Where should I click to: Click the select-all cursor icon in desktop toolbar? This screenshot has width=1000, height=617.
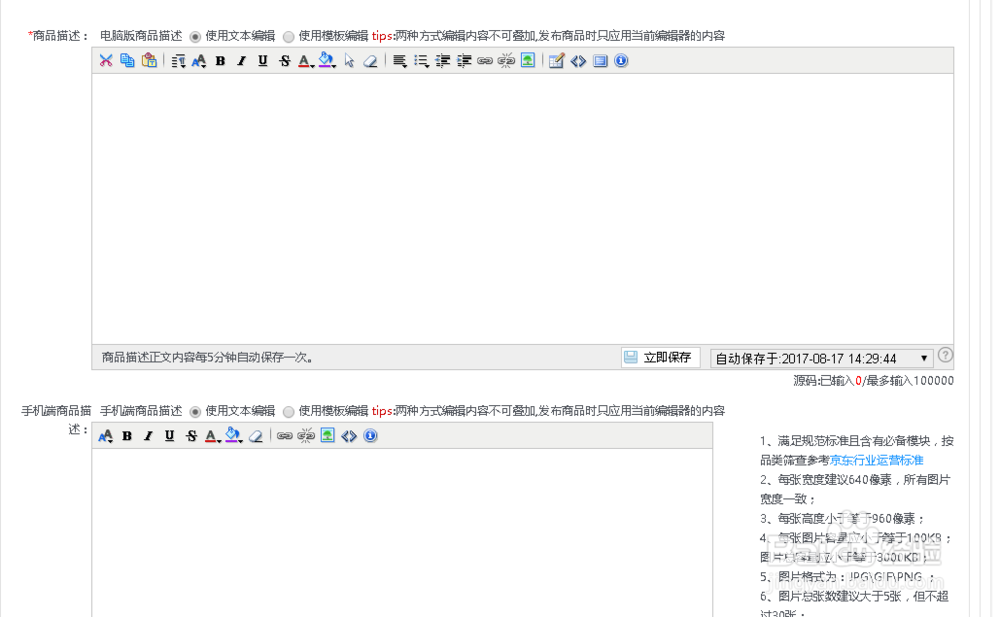tap(349, 61)
